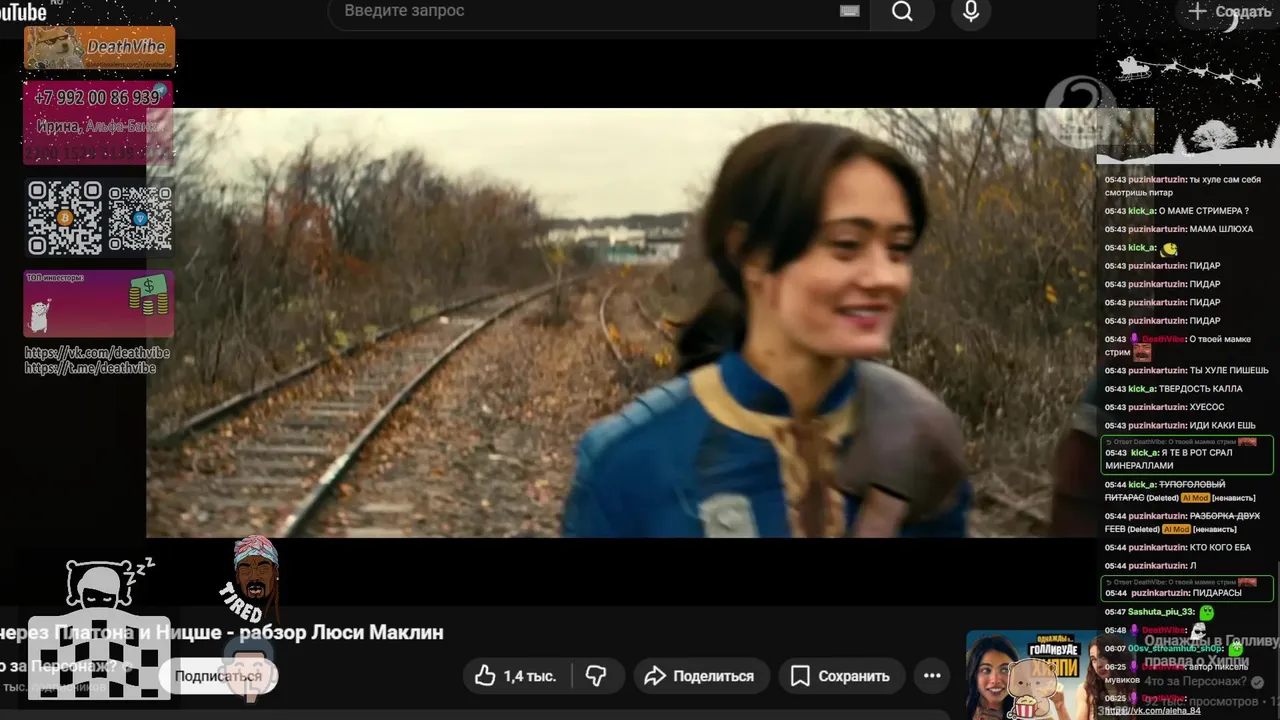
Task: Click the verified checkmark beside 'Что за Персонаж?'
Action: 1258,682
